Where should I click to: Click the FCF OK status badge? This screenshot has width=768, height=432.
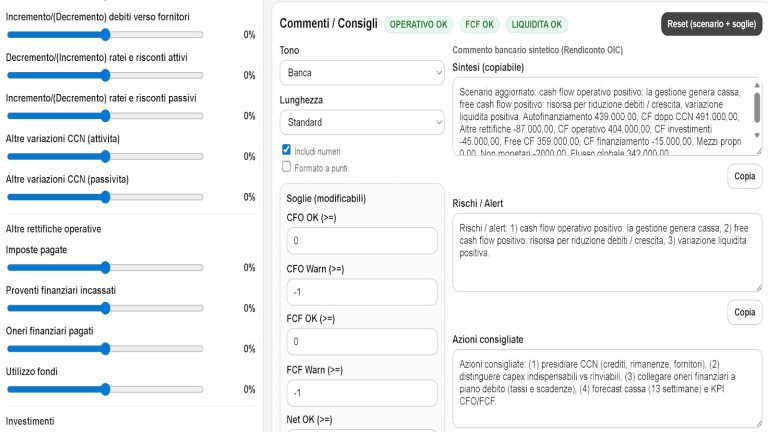[x=478, y=24]
